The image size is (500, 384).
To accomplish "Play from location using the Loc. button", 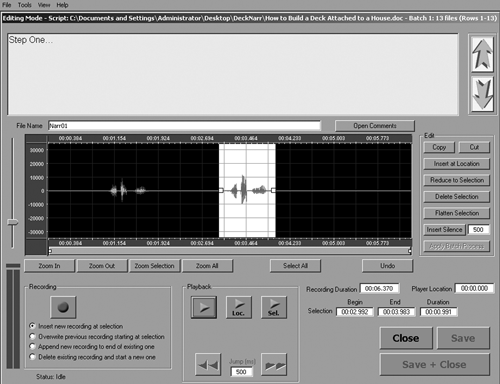I will pos(239,307).
